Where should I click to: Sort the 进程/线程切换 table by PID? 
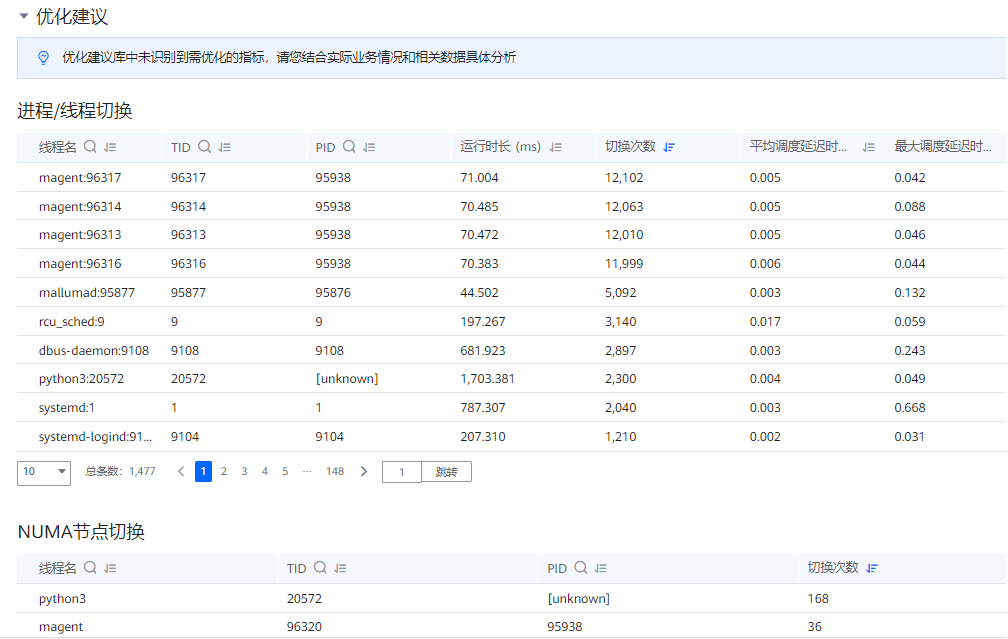(369, 147)
